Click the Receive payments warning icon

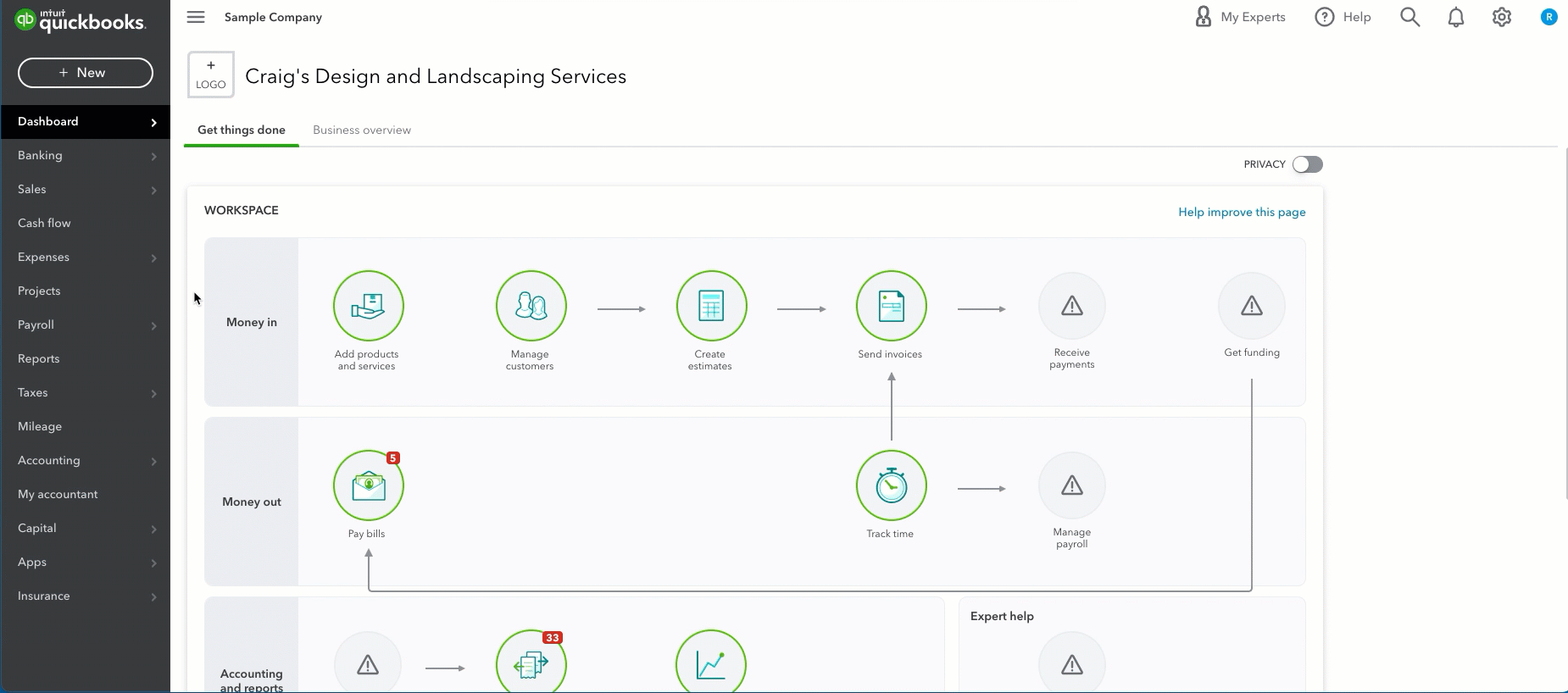(x=1071, y=306)
